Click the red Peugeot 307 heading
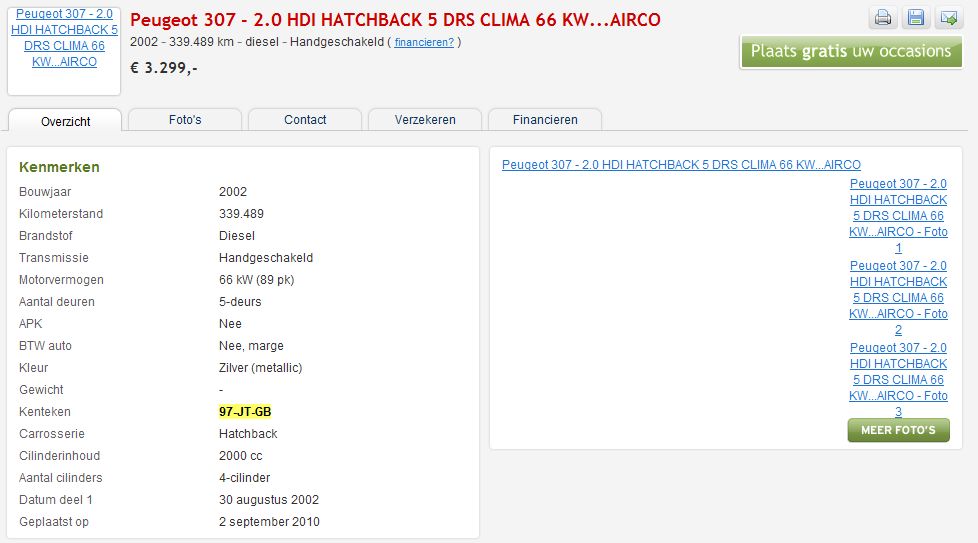The height and width of the screenshot is (543, 978). coord(395,20)
